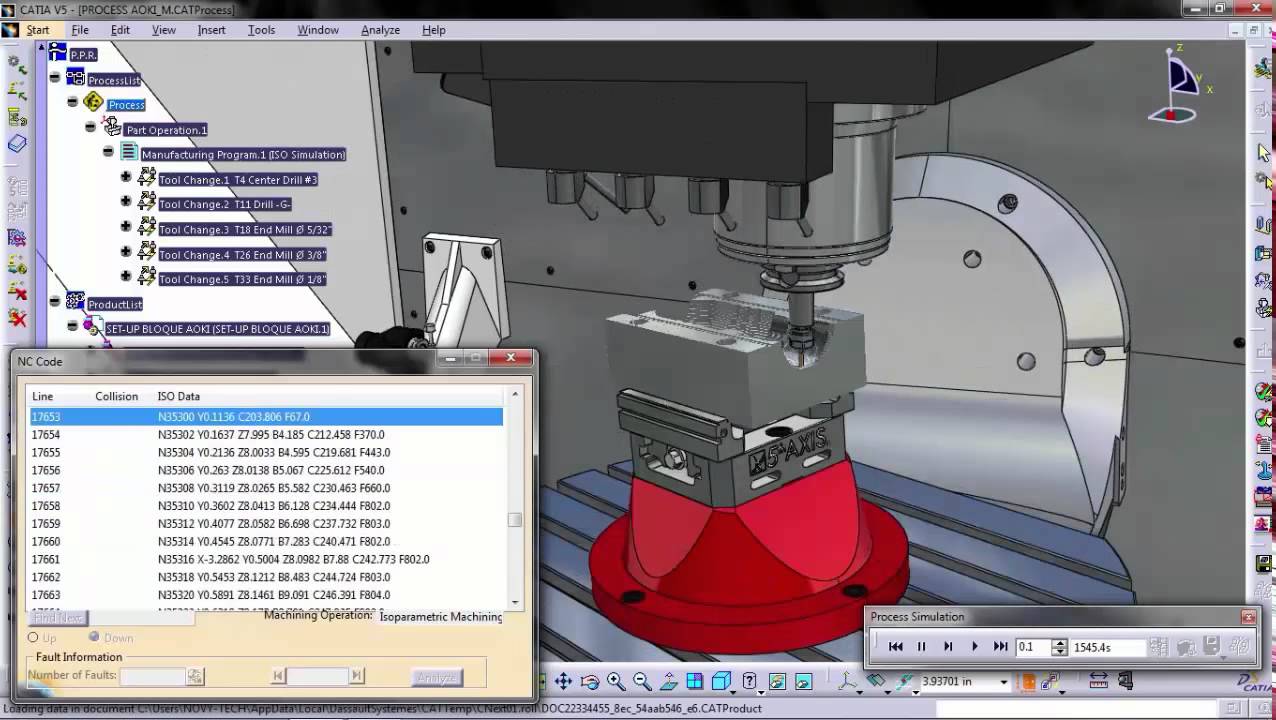Screen dimensions: 1276x720
Task: Select NC code line 17654
Action: click(x=266, y=435)
